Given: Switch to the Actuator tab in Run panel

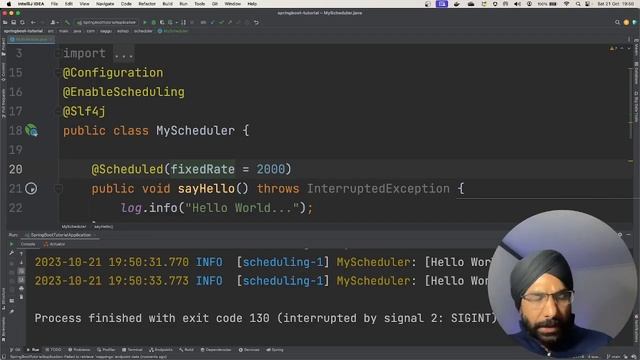Looking at the screenshot, I should (x=55, y=244).
